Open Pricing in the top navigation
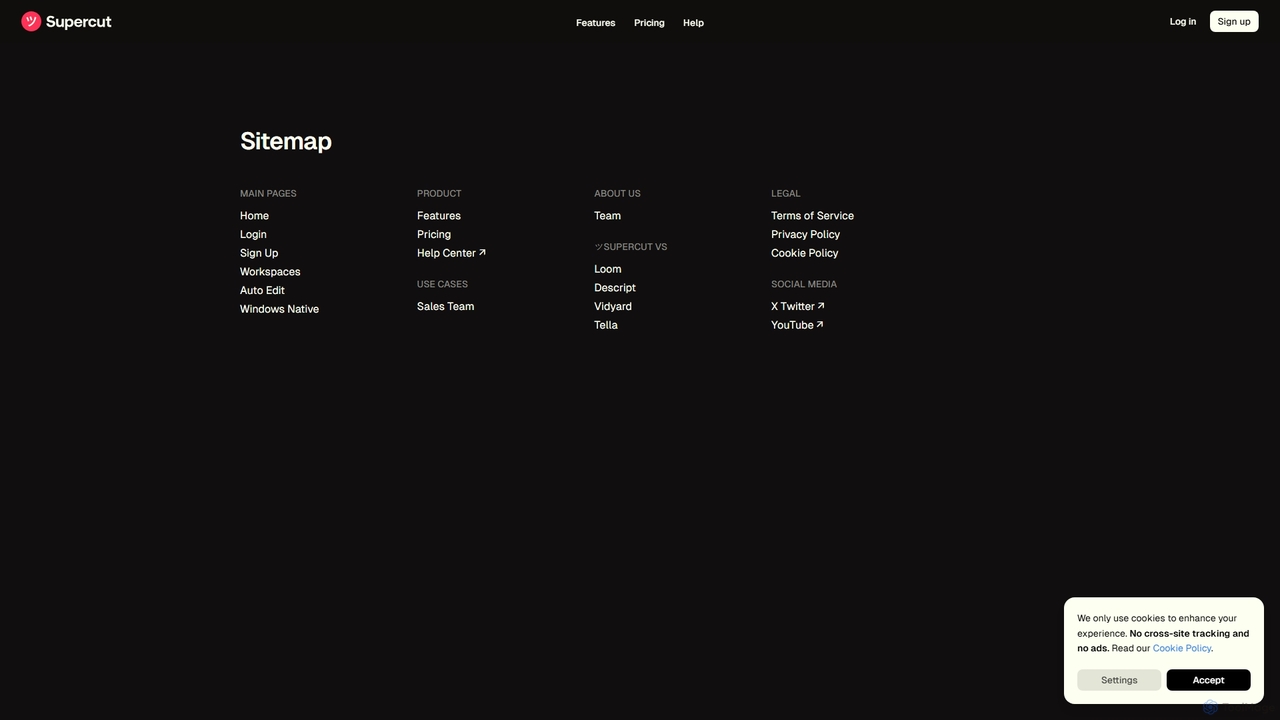Screen dimensions: 1280x720 click(x=649, y=23)
